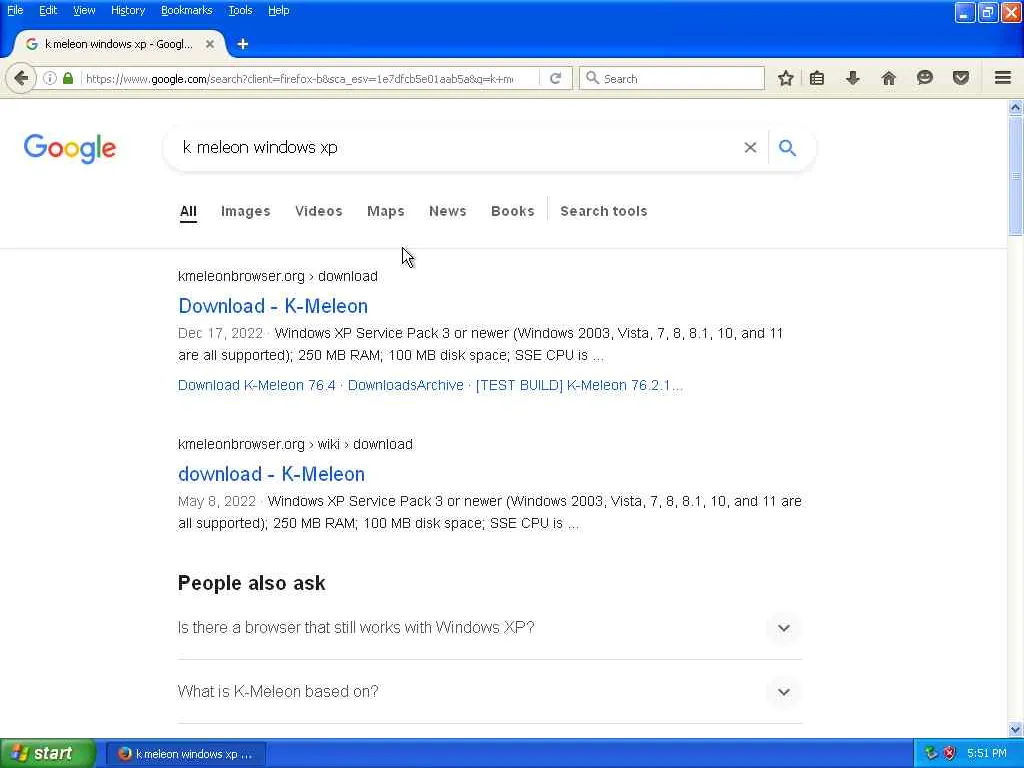Select Firefox taskbar button k meleon windows xp
The height and width of the screenshot is (768, 1024).
(x=186, y=754)
